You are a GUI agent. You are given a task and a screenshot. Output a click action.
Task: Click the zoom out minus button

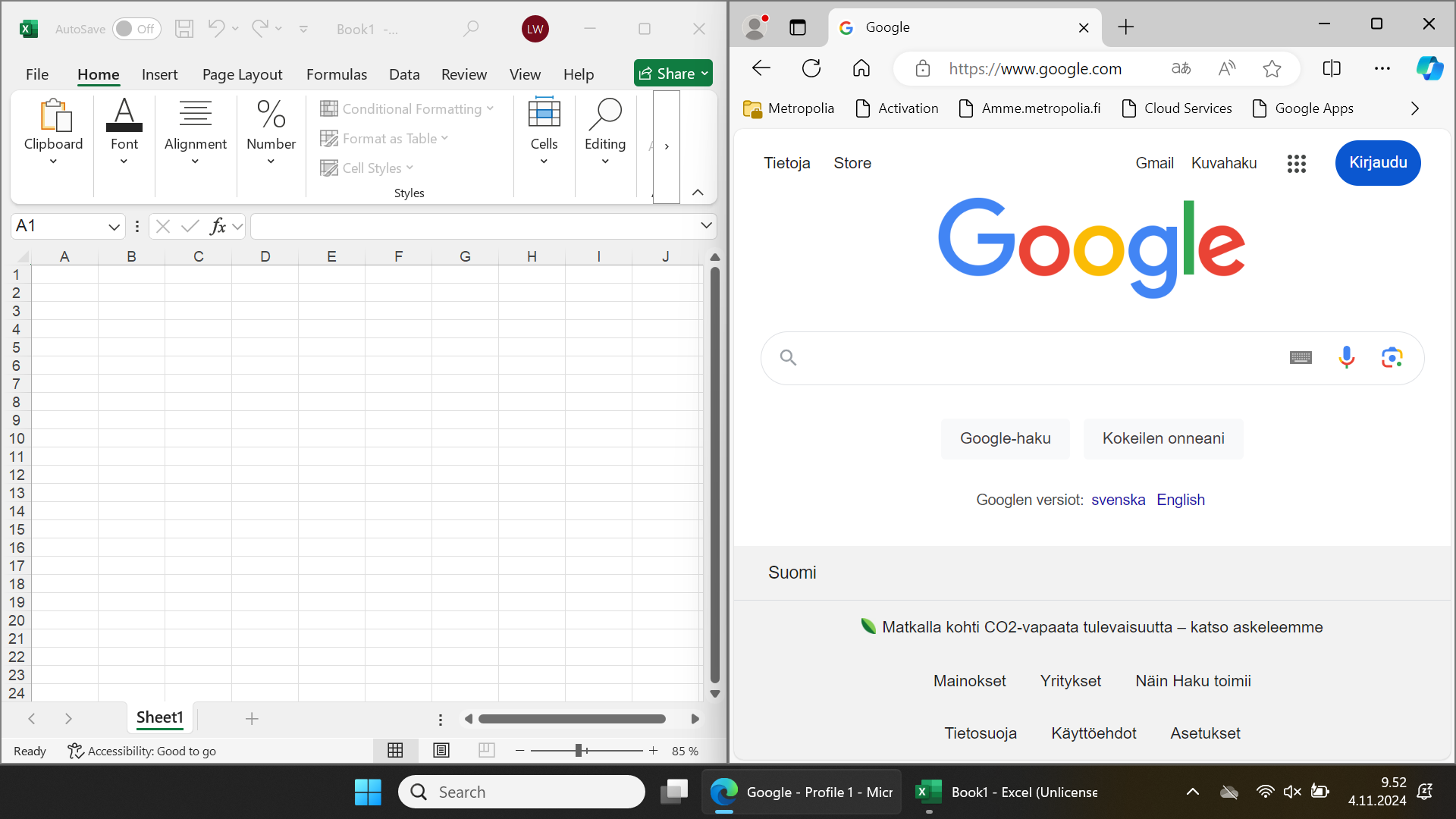point(519,751)
